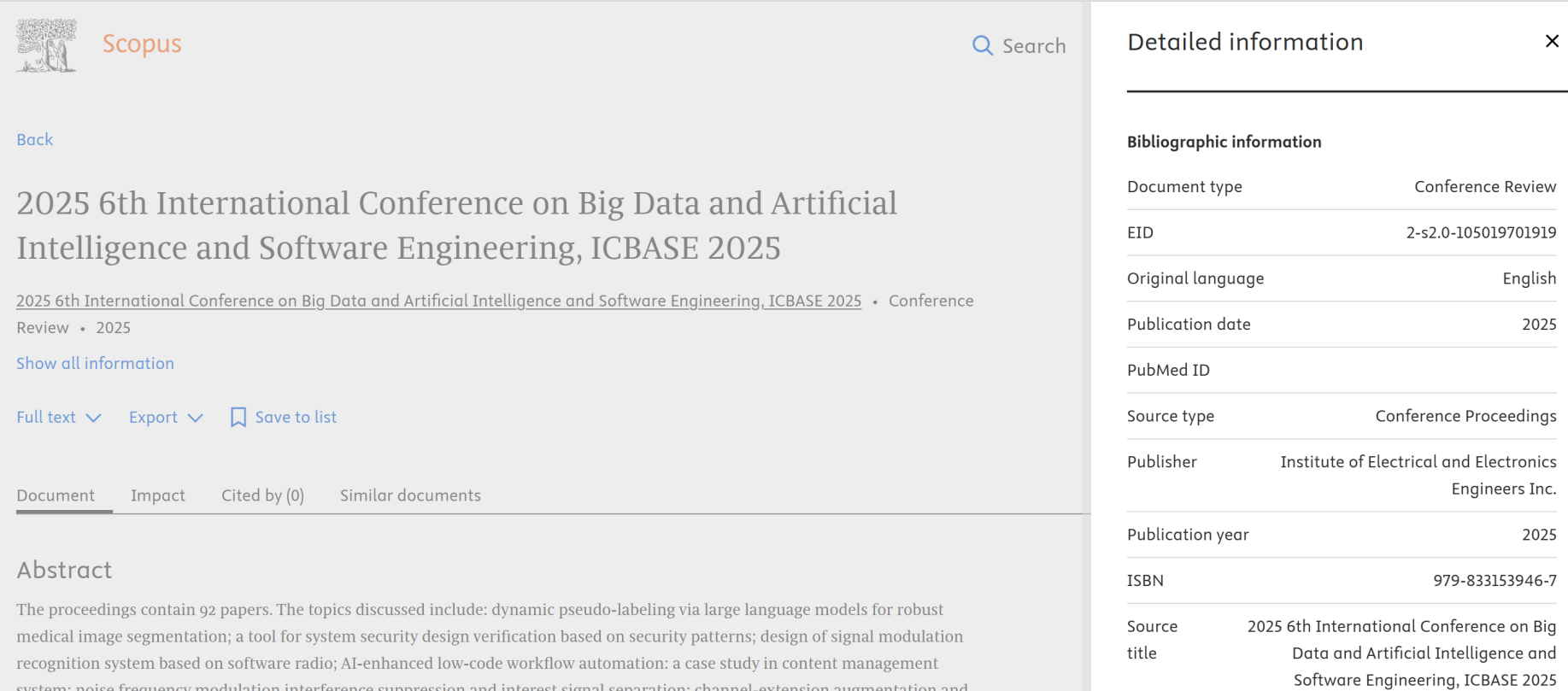Viewport: 1568px width, 691px height.
Task: Open the Cited by (0) tab
Action: (x=263, y=495)
